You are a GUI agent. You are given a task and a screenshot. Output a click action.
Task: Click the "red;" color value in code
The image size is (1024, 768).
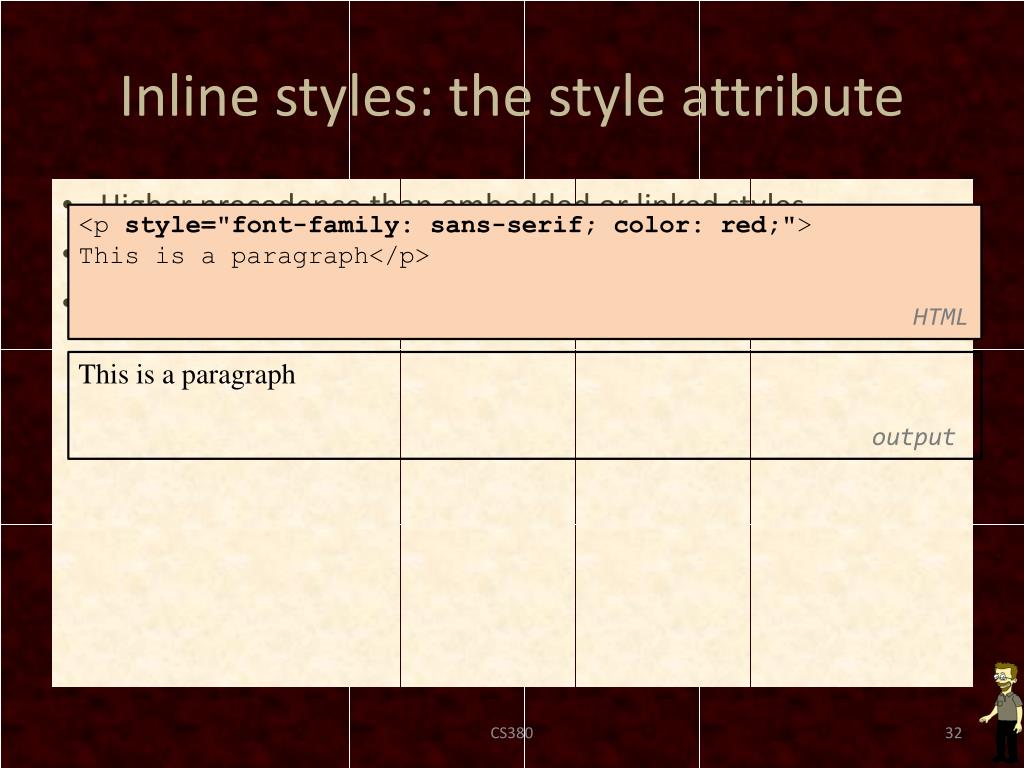click(750, 225)
